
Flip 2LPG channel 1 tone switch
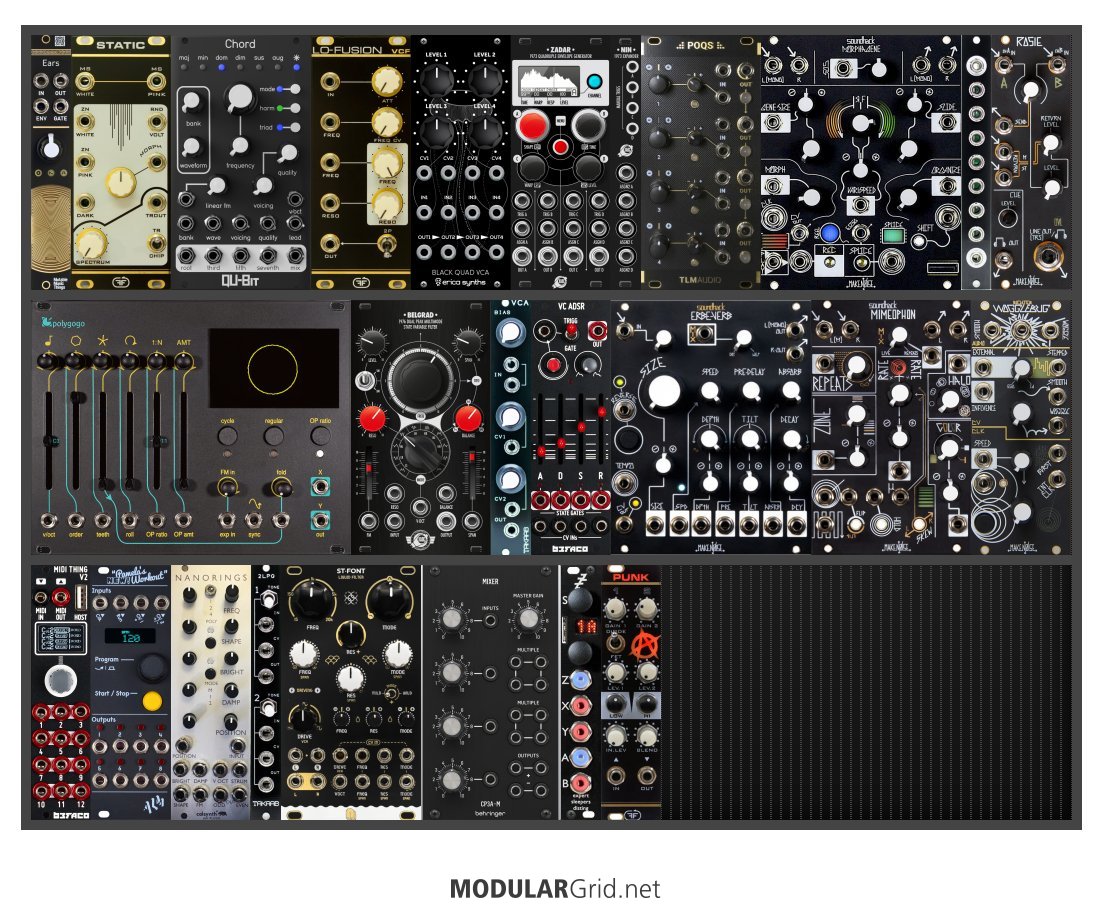point(268,601)
